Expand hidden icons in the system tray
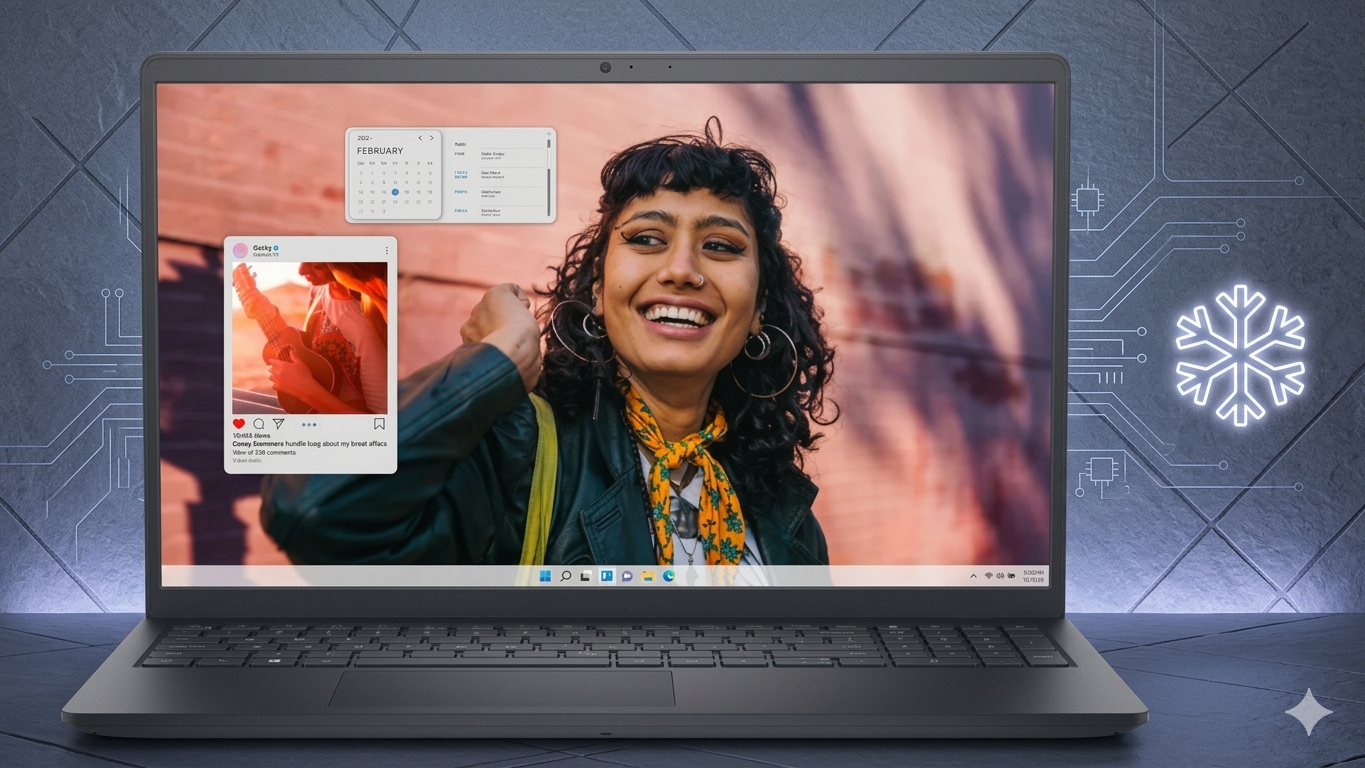Screen dimensions: 1365x768 972,575
